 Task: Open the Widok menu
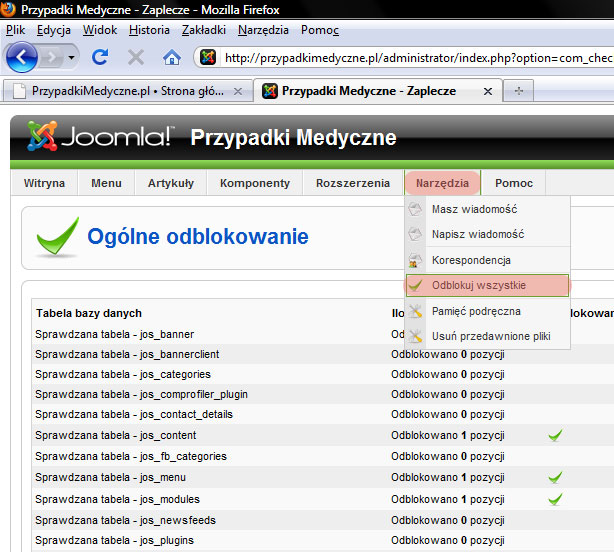click(100, 30)
